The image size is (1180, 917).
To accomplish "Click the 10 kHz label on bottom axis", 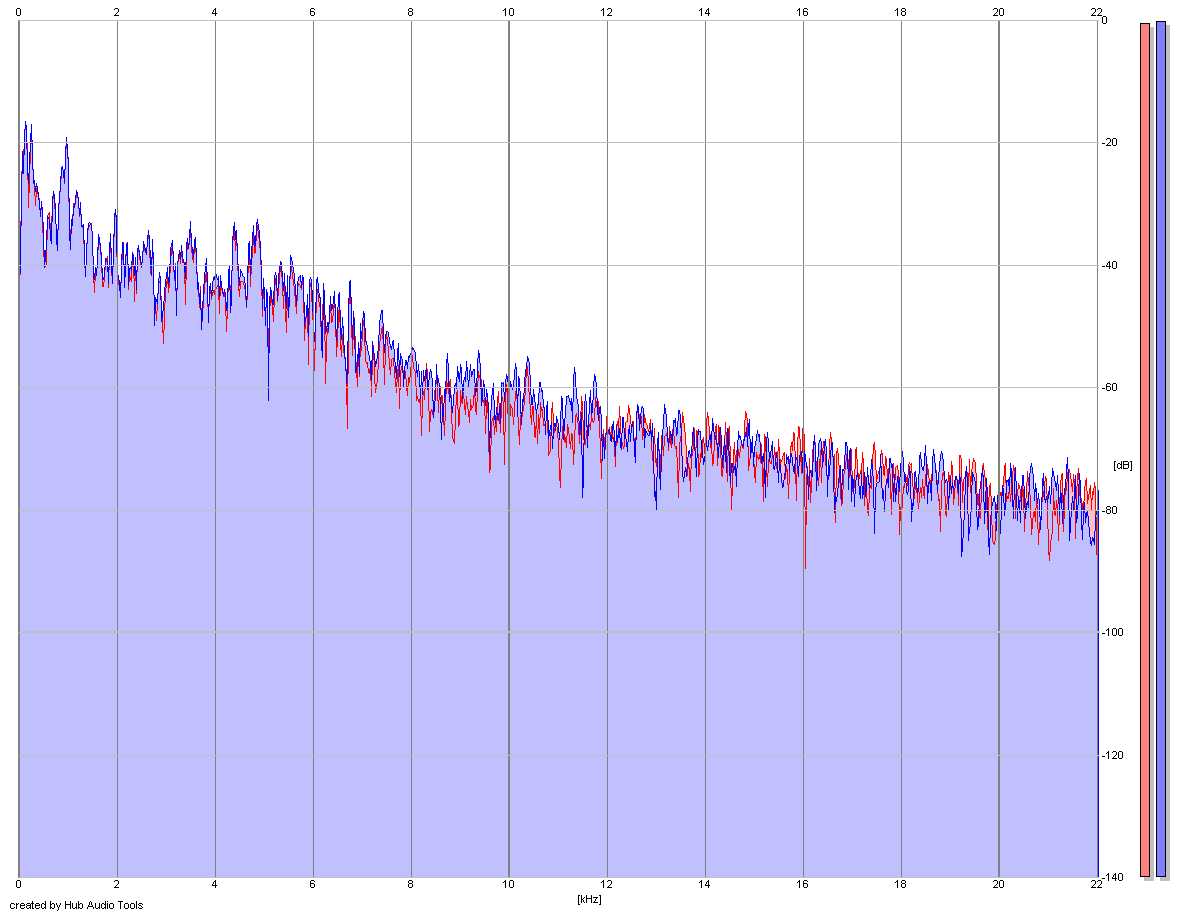I will [508, 884].
